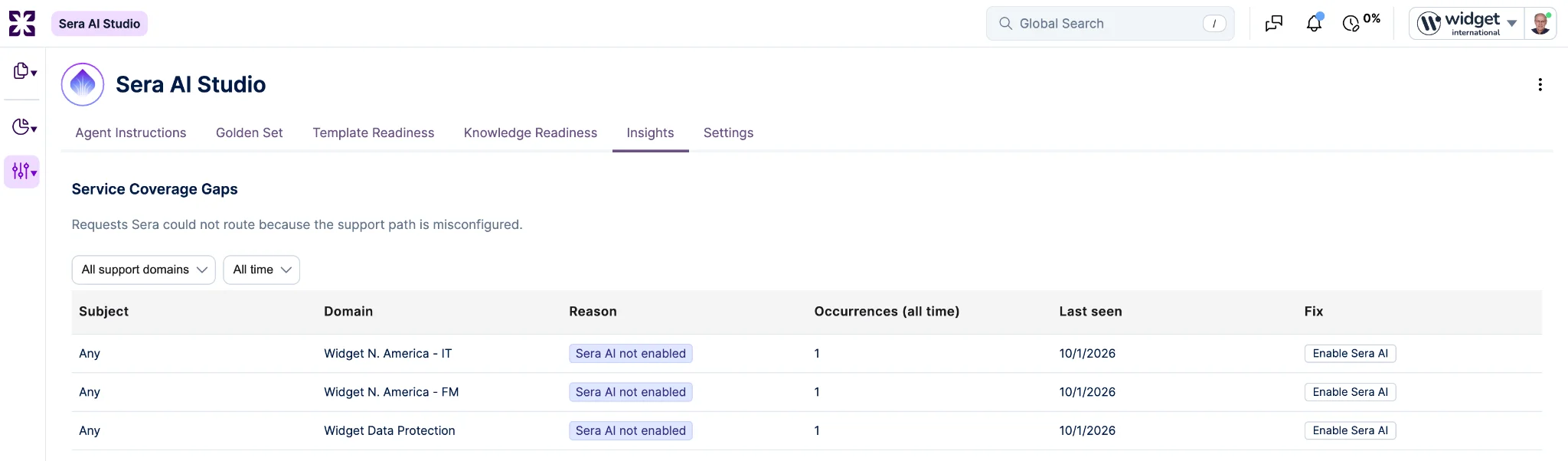
Task: Click the Domain column header
Action: click(348, 312)
